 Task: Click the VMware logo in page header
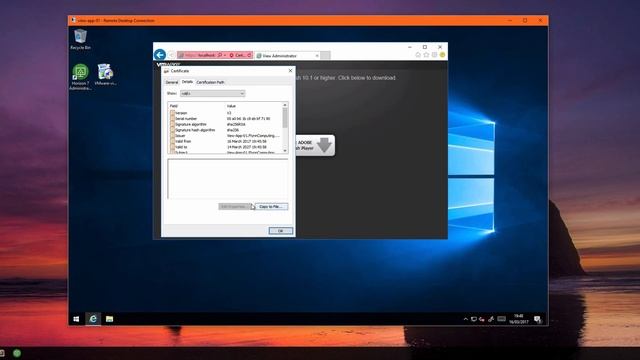[x=168, y=64]
